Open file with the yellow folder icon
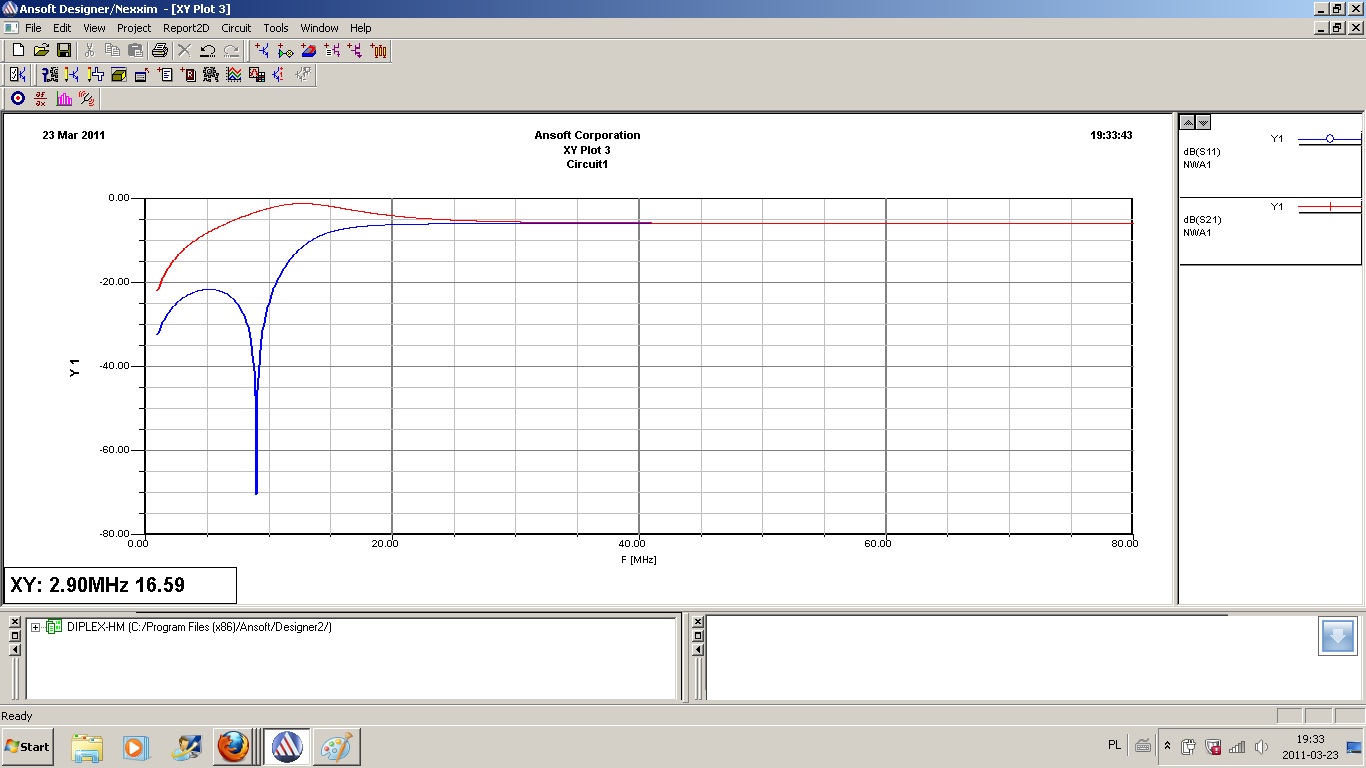 (x=41, y=50)
